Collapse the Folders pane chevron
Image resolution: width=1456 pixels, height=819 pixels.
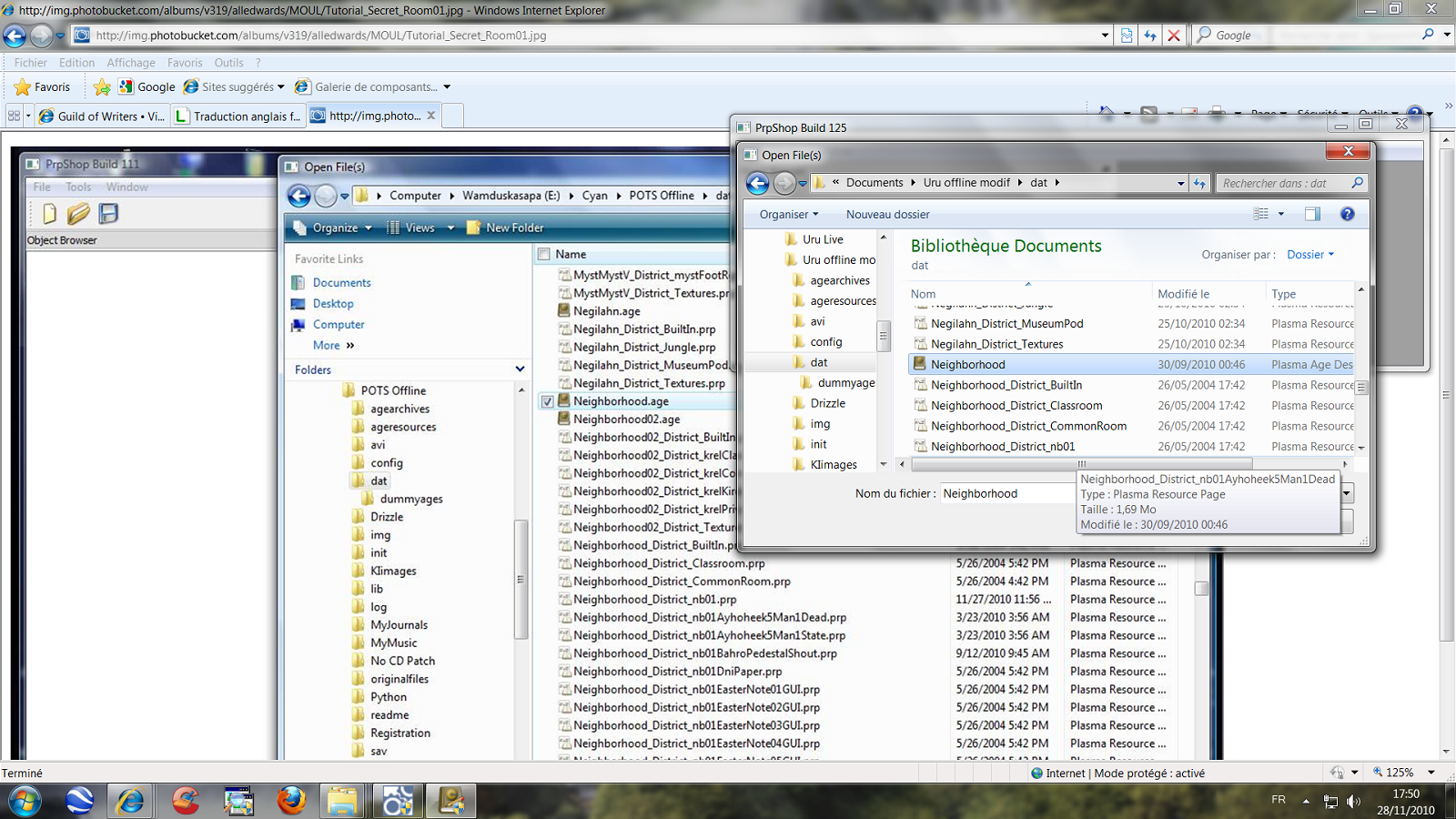click(x=520, y=369)
